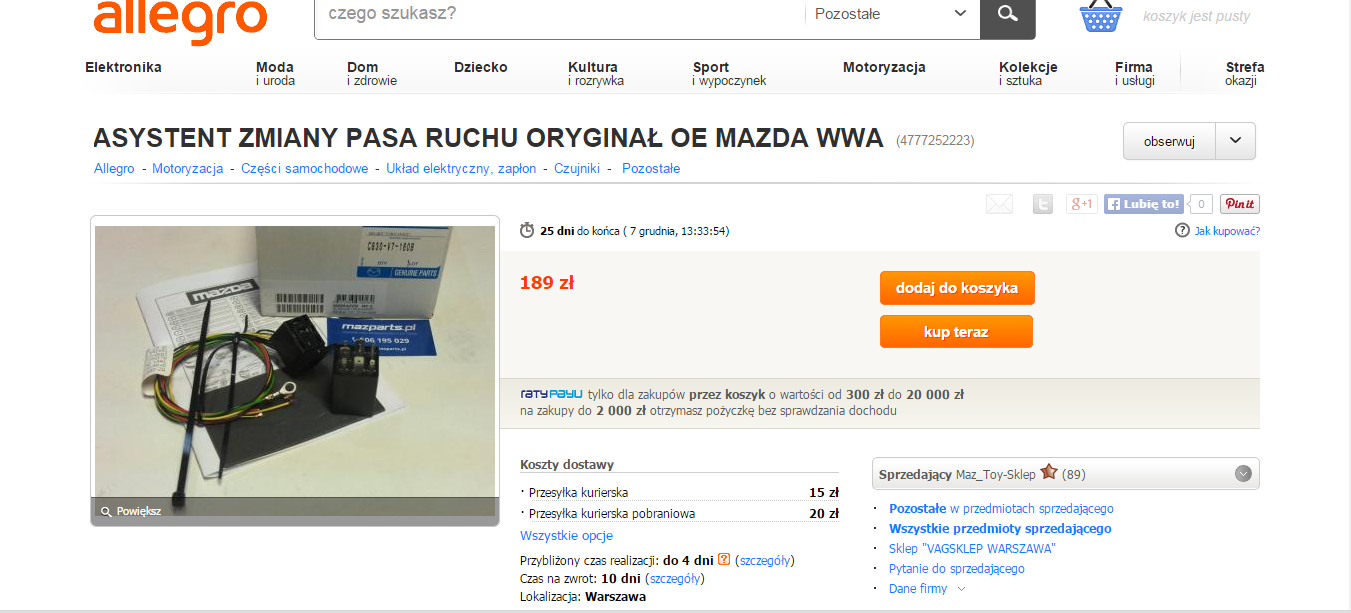Expand Dane firmy details
Screen dimensions: 1351x613
point(927,589)
